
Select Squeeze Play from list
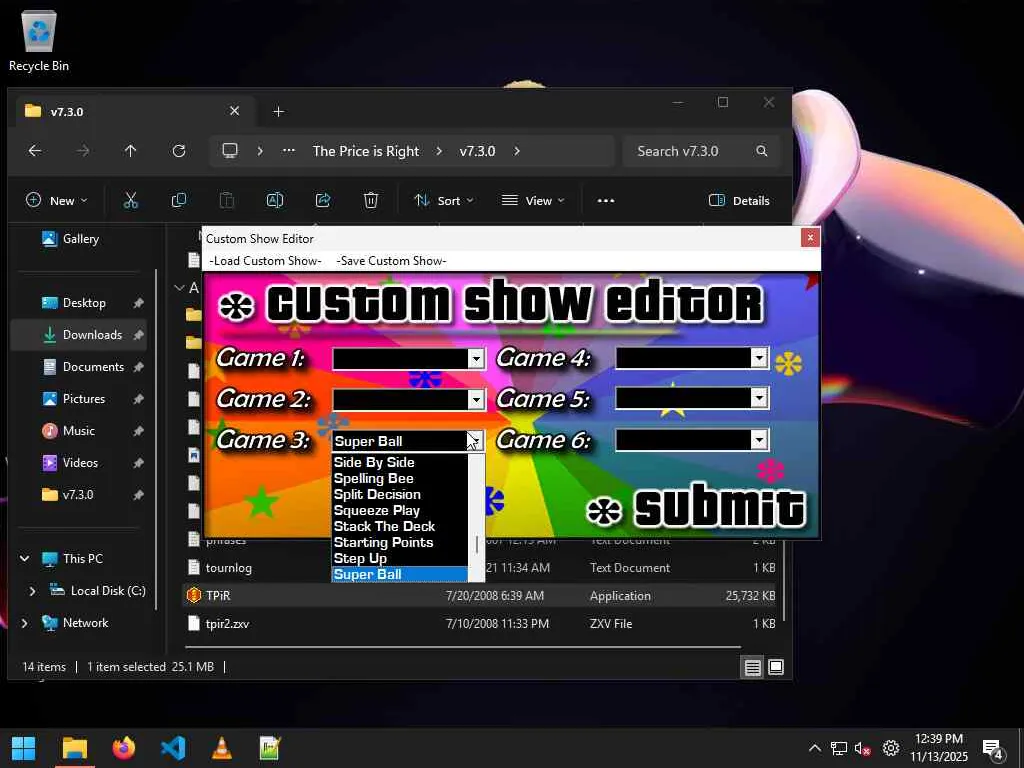pyautogui.click(x=400, y=511)
